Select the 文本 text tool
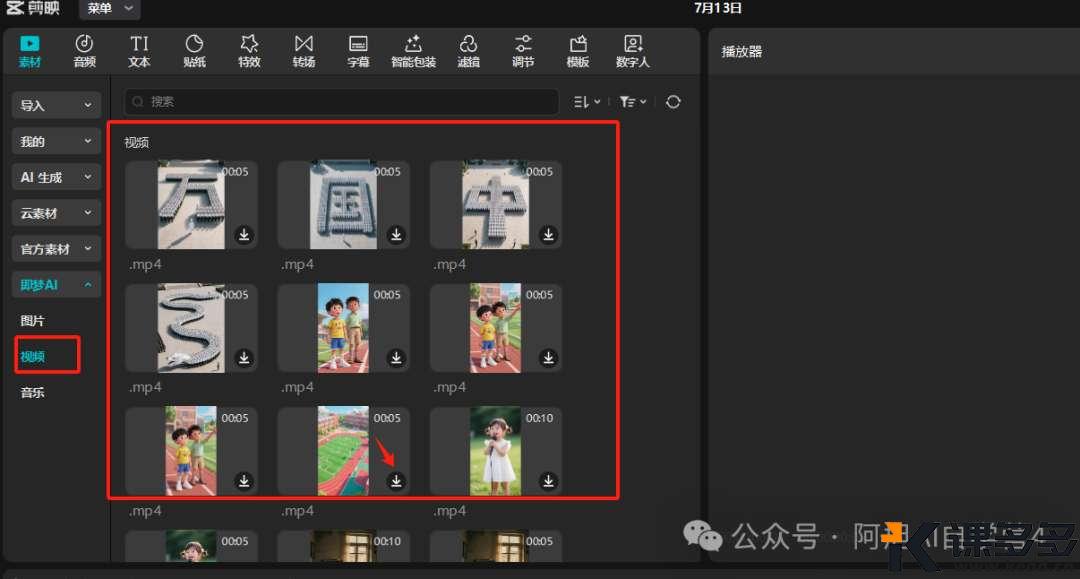The image size is (1080, 579). [x=139, y=50]
